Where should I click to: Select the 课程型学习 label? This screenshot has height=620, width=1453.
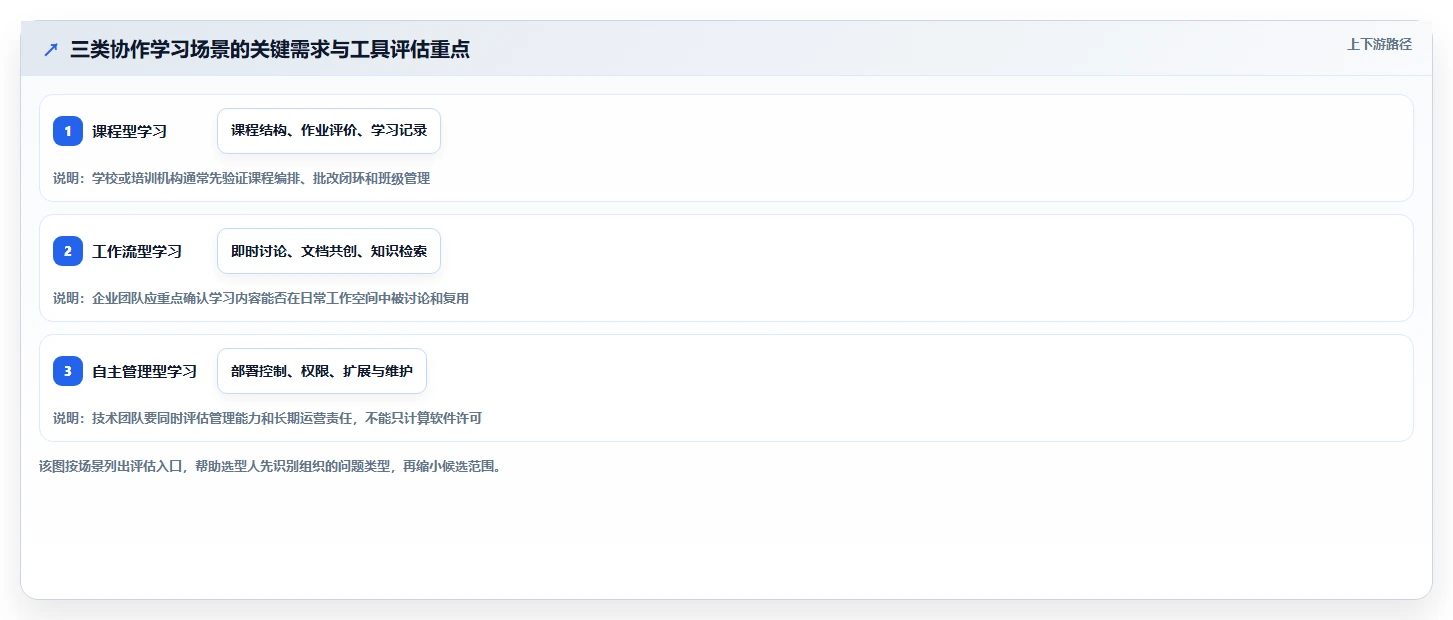[x=129, y=131]
